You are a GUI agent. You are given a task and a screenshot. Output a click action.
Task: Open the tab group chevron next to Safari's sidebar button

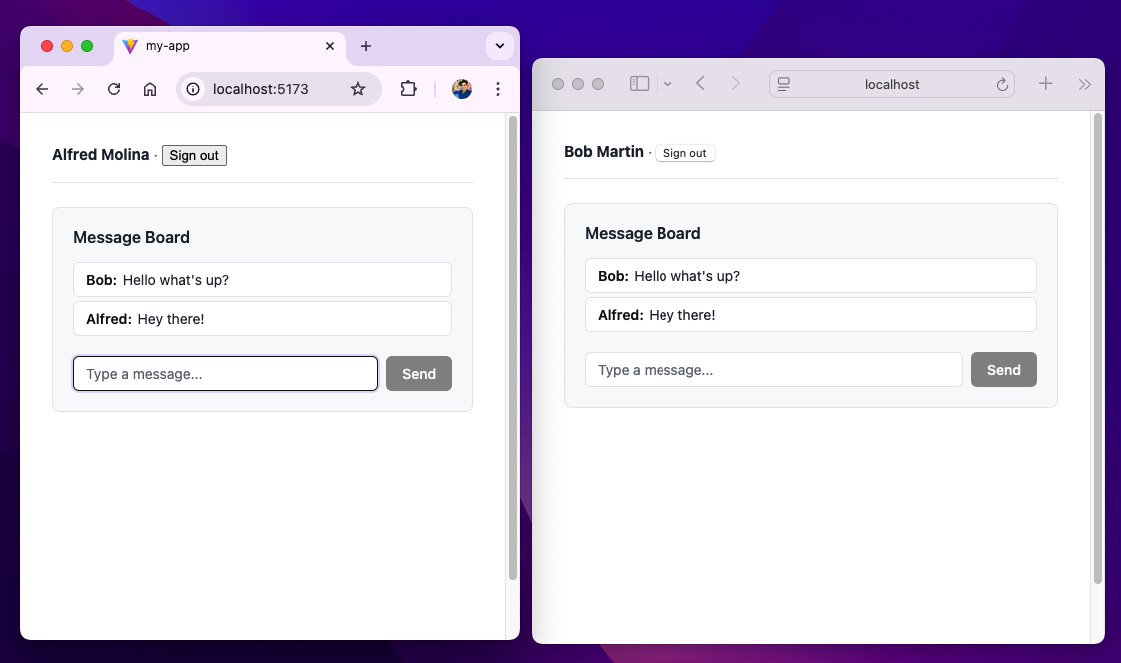[x=667, y=84]
